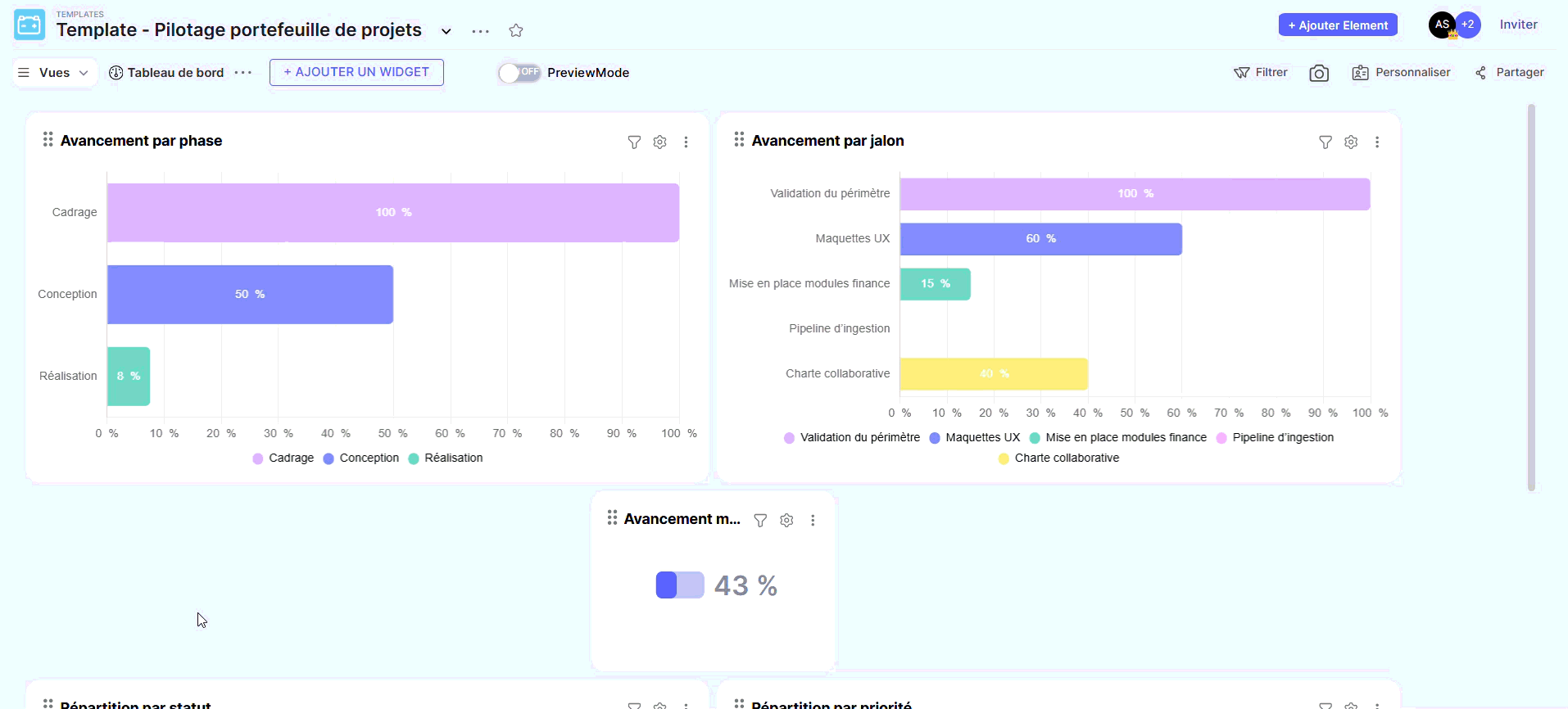
Task: Open settings gear of Avancement par jalon
Action: (1351, 142)
